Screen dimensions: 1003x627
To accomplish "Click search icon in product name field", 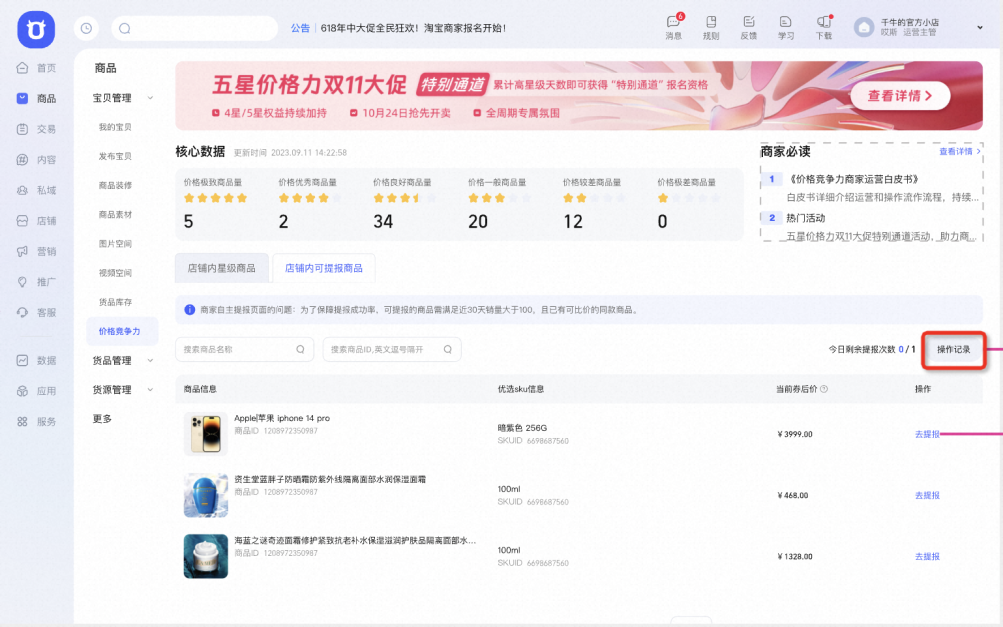I will (x=300, y=349).
